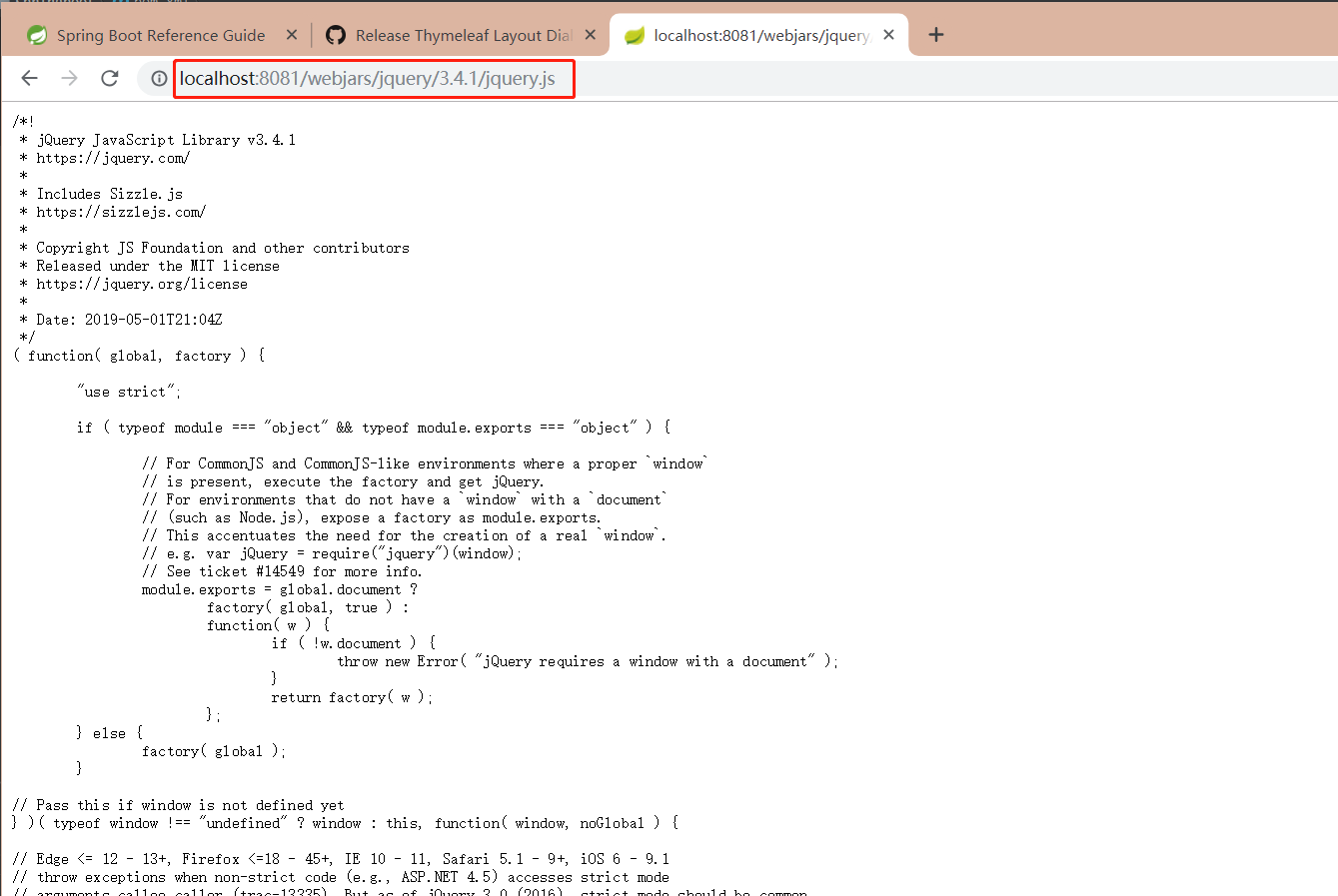Click 'if ( !w.document ) {' line
This screenshot has width=1338, height=896.
coord(354,643)
